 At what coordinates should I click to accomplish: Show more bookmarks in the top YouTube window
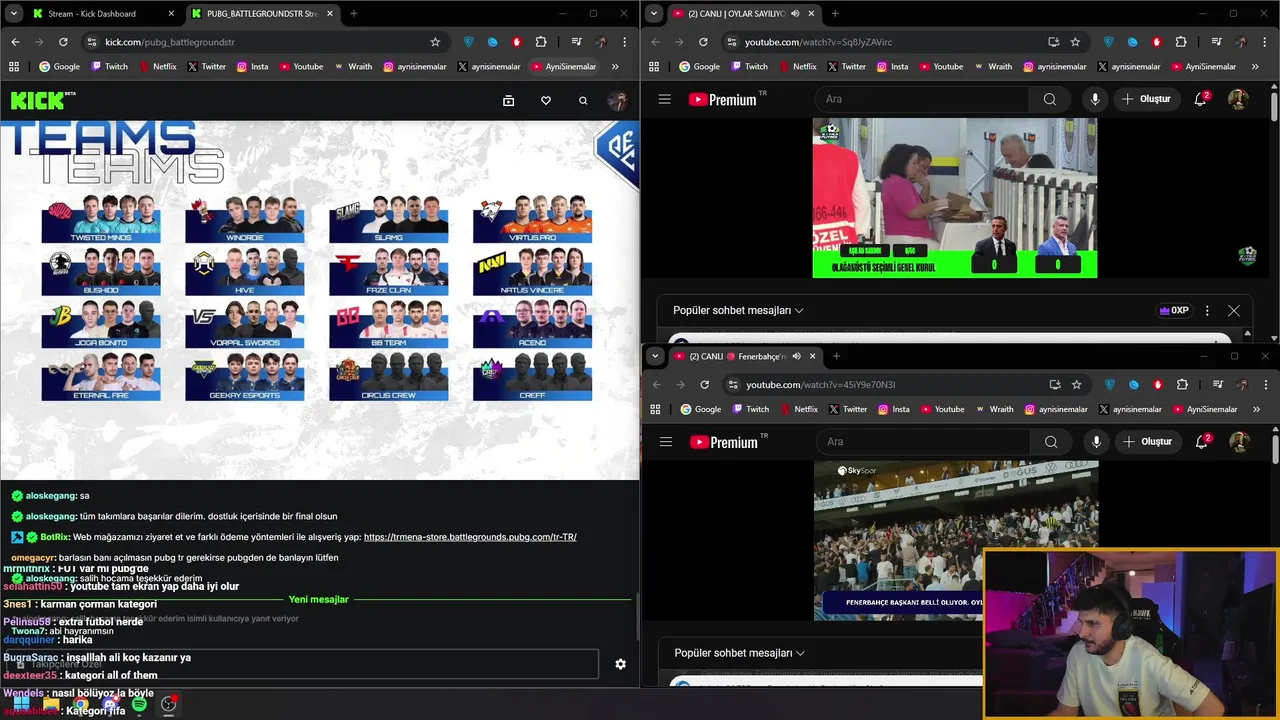(1254, 67)
